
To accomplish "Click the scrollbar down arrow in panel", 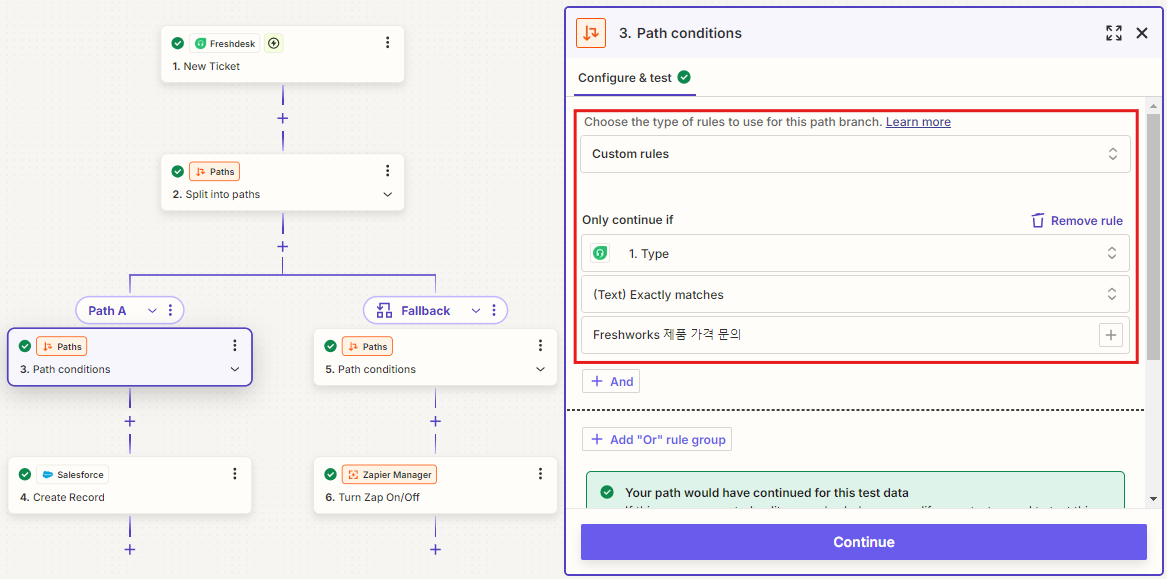I will (1153, 498).
